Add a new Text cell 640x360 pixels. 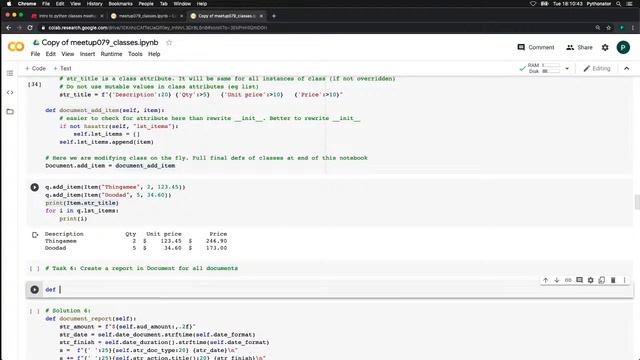point(62,69)
